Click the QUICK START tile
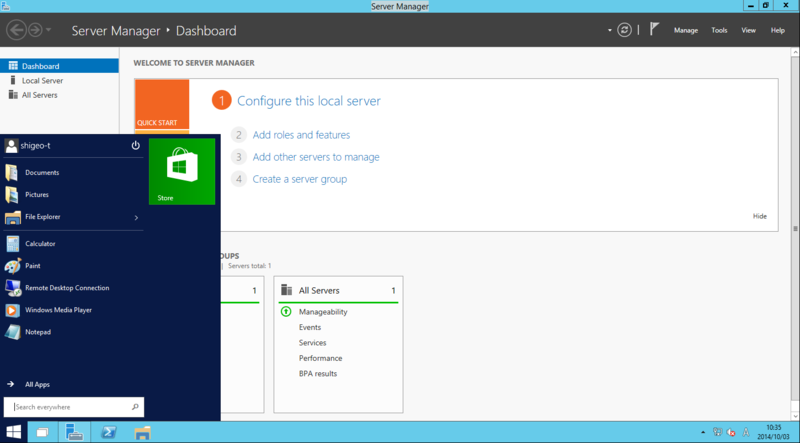 point(162,105)
